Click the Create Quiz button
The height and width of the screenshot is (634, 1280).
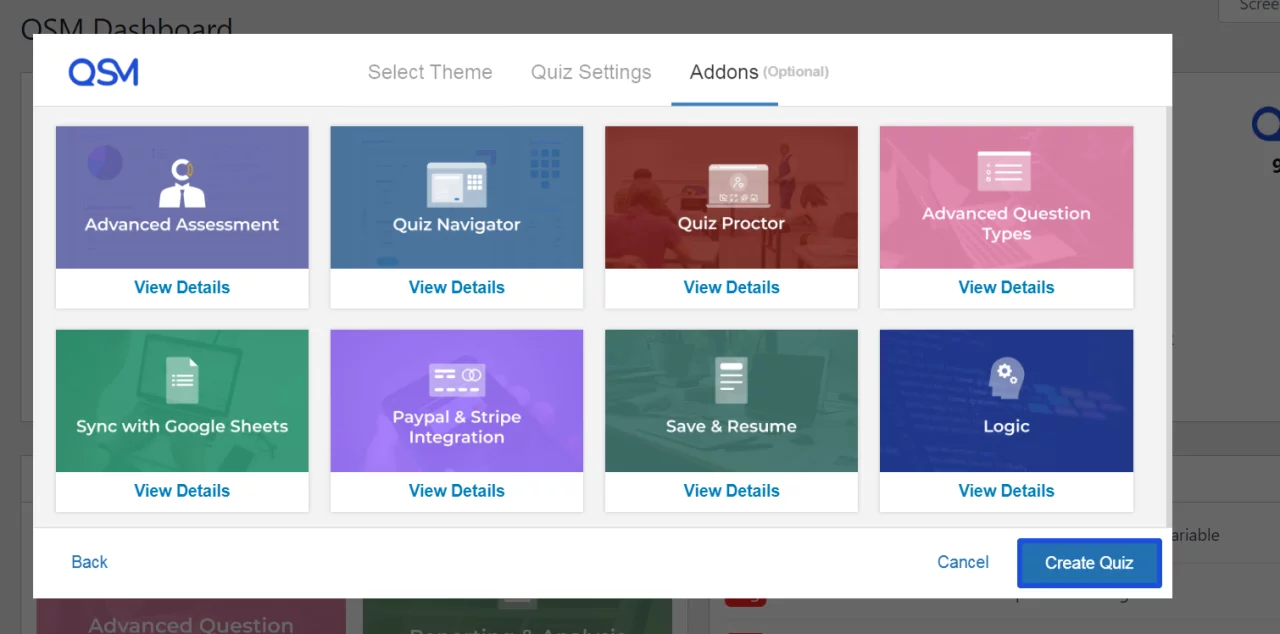coord(1089,563)
